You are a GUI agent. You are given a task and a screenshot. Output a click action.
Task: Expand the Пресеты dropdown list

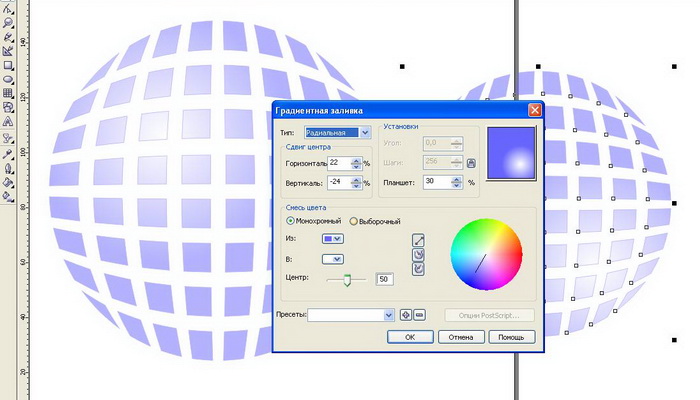point(389,315)
